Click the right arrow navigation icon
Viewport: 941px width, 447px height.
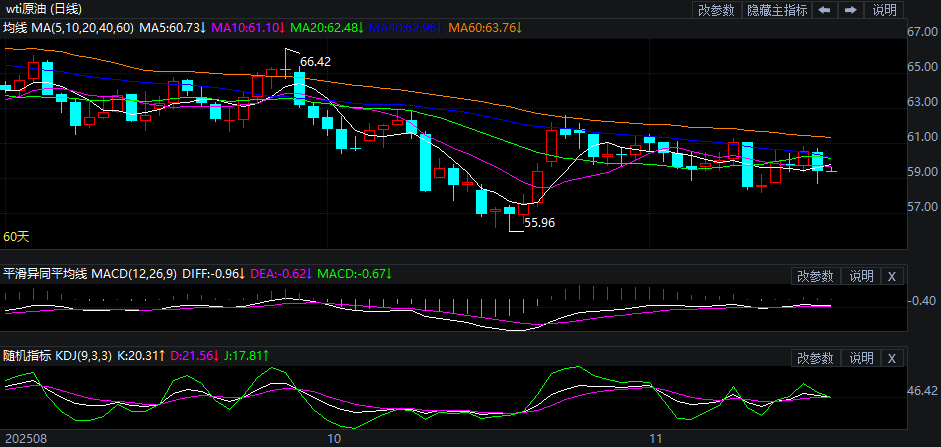(851, 10)
